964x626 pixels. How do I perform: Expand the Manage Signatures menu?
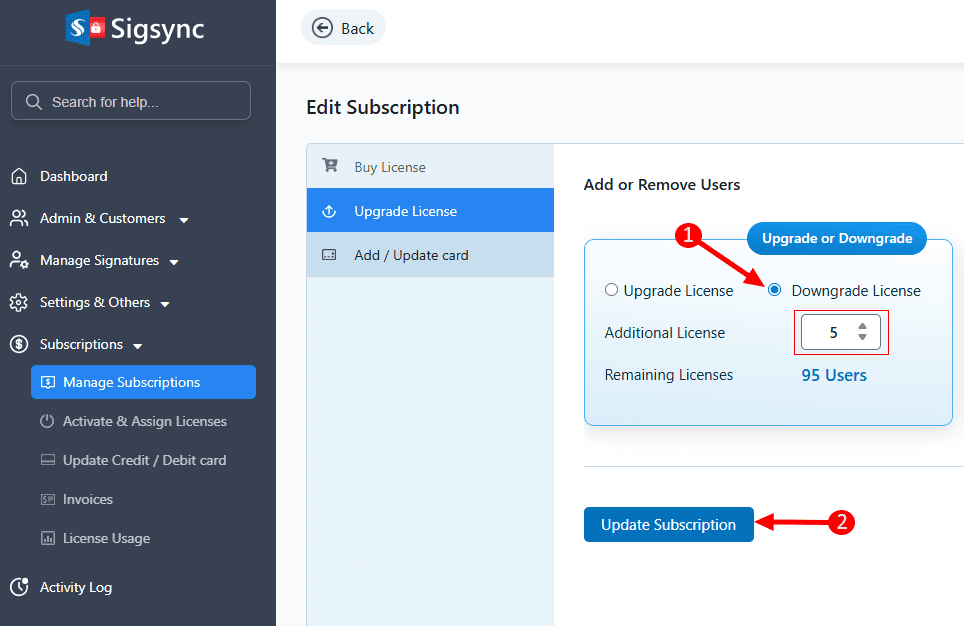(174, 262)
